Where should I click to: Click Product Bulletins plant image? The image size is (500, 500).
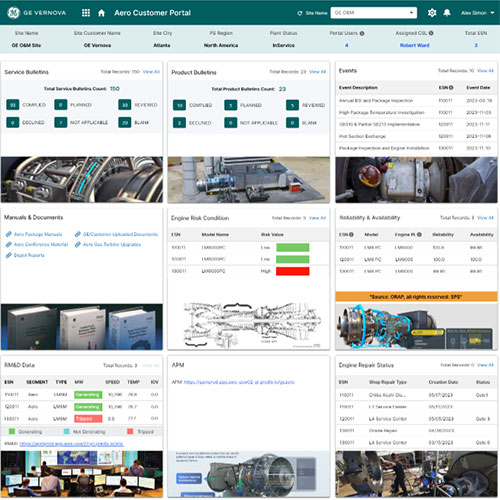point(249,180)
